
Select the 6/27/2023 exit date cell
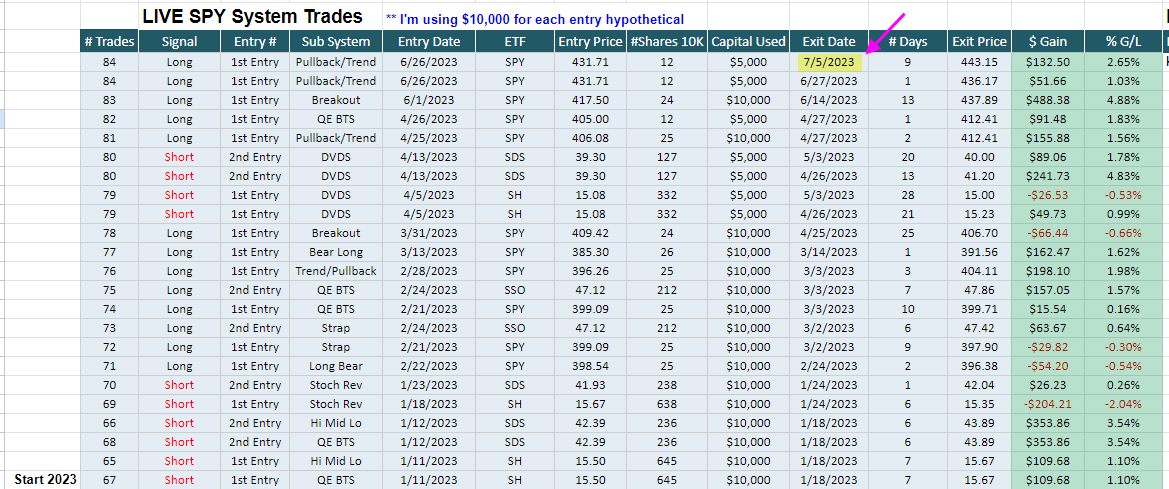tap(830, 81)
